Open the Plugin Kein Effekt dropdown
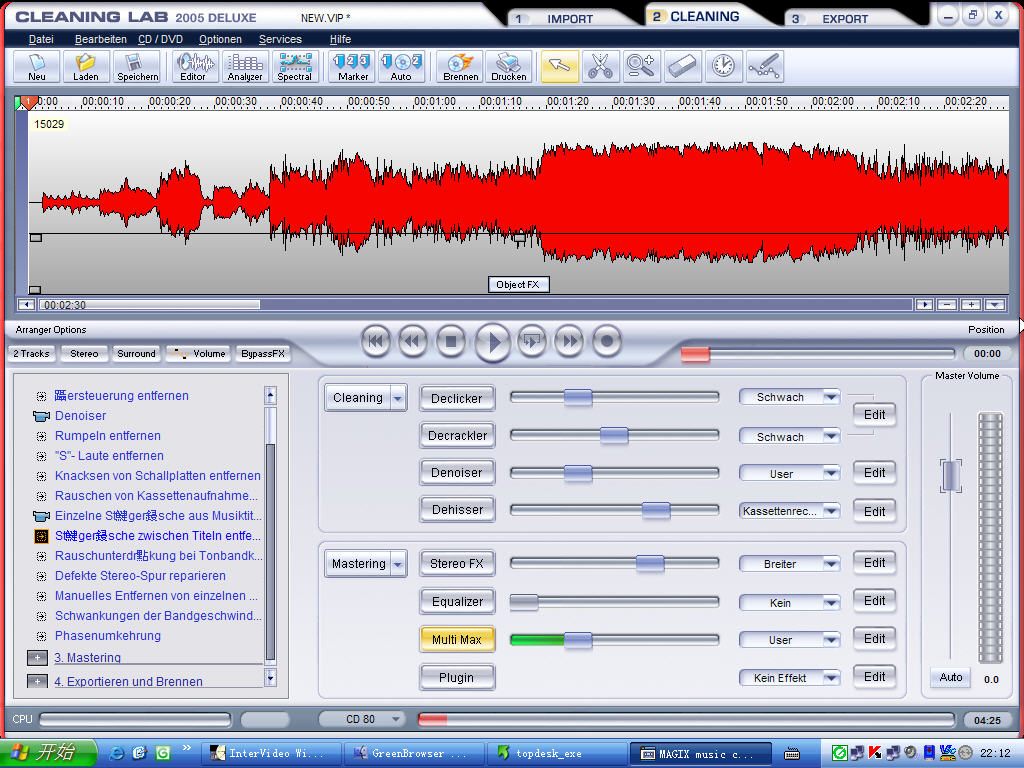 [789, 678]
